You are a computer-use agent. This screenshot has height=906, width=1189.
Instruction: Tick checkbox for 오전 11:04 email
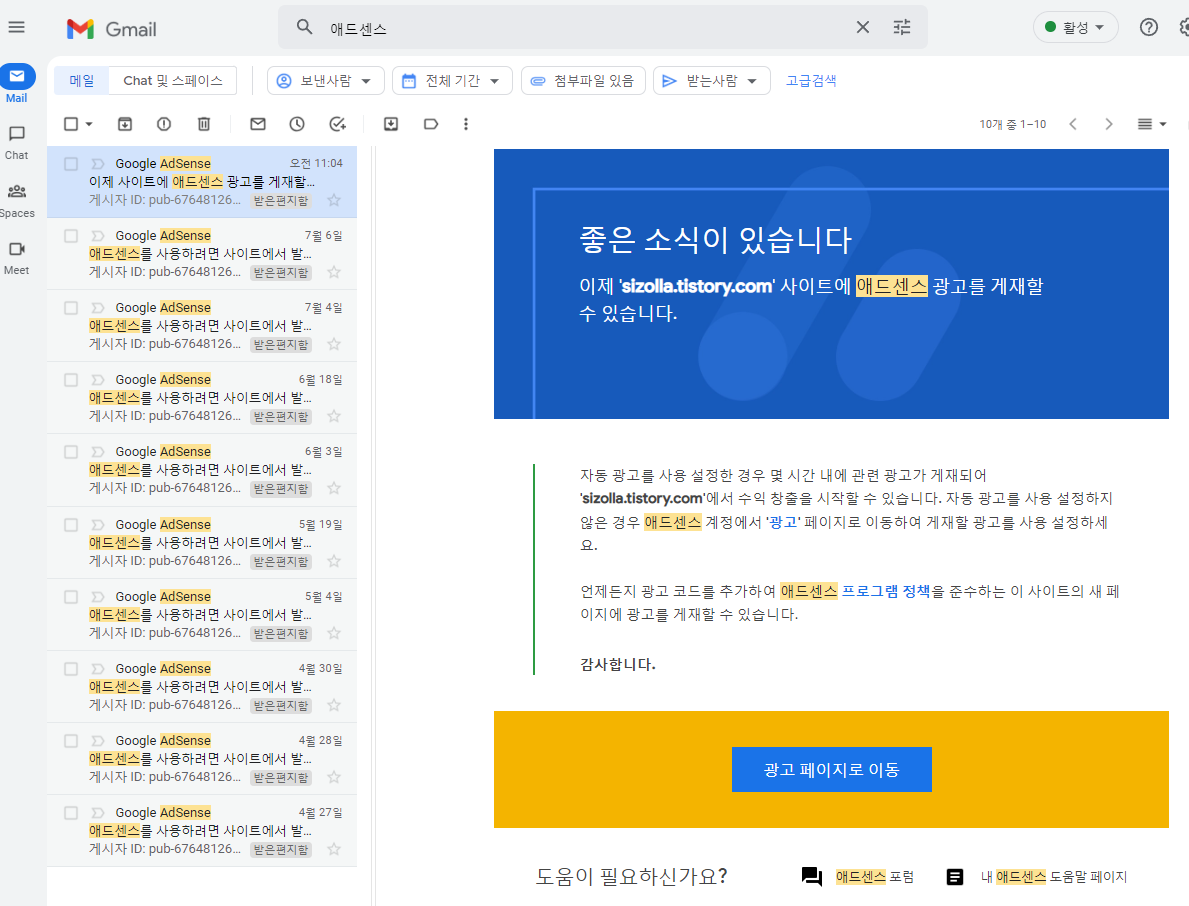click(71, 164)
